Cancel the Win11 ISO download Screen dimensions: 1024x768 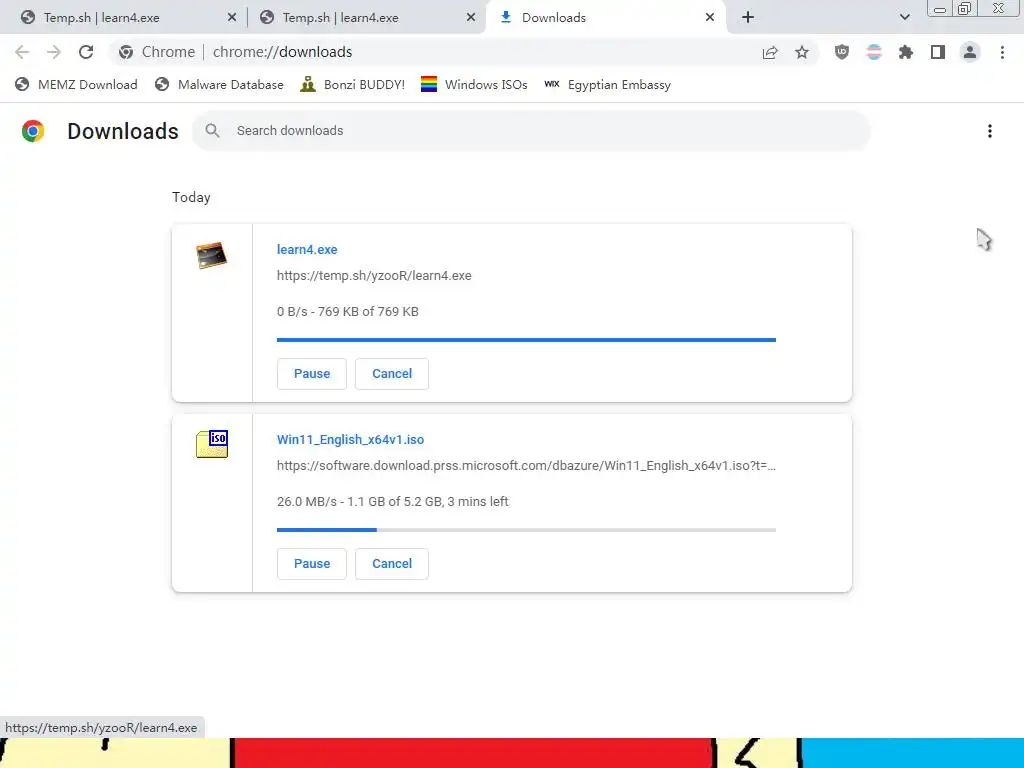point(392,564)
